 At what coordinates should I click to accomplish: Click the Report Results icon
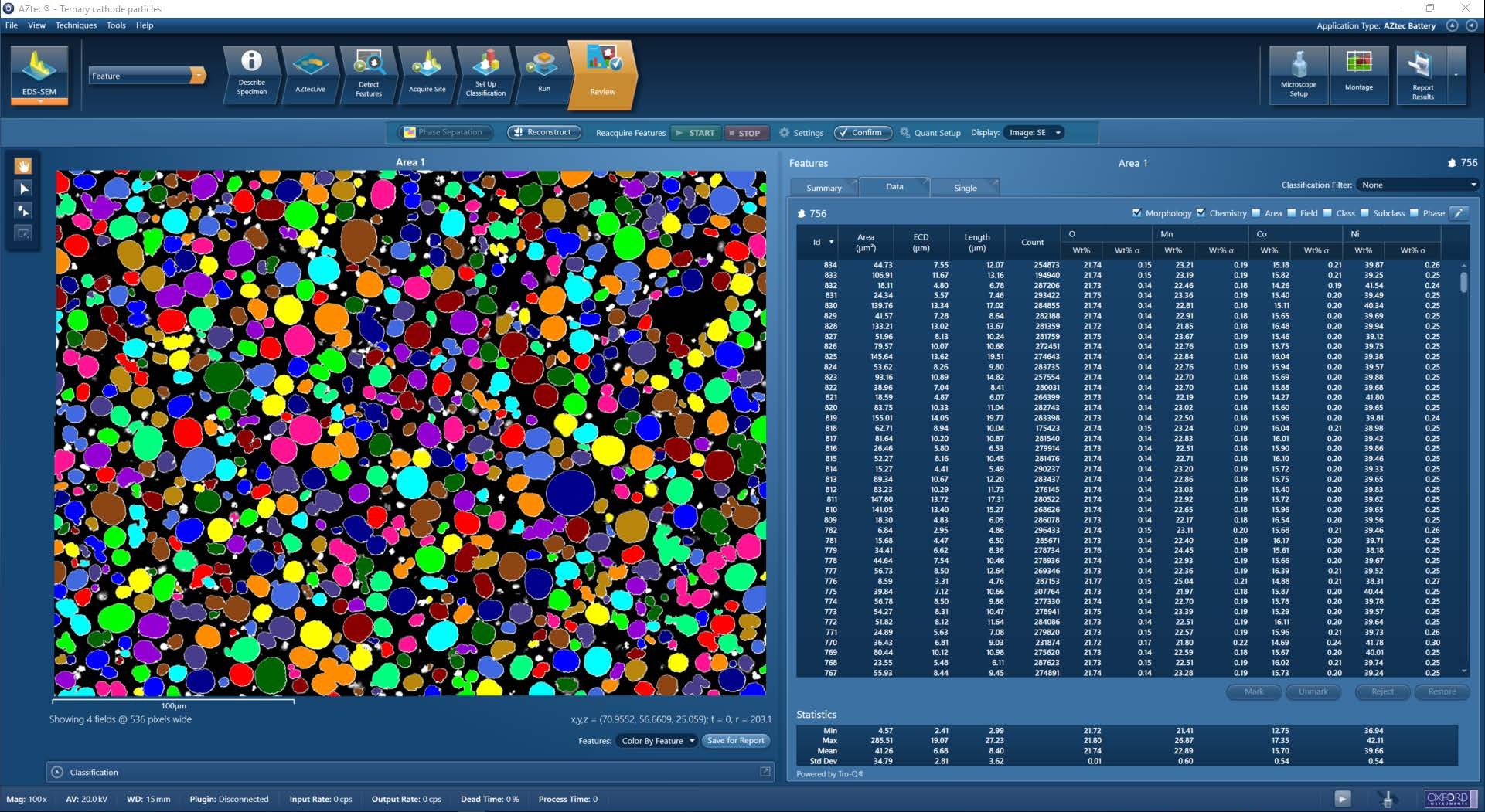pos(1422,74)
